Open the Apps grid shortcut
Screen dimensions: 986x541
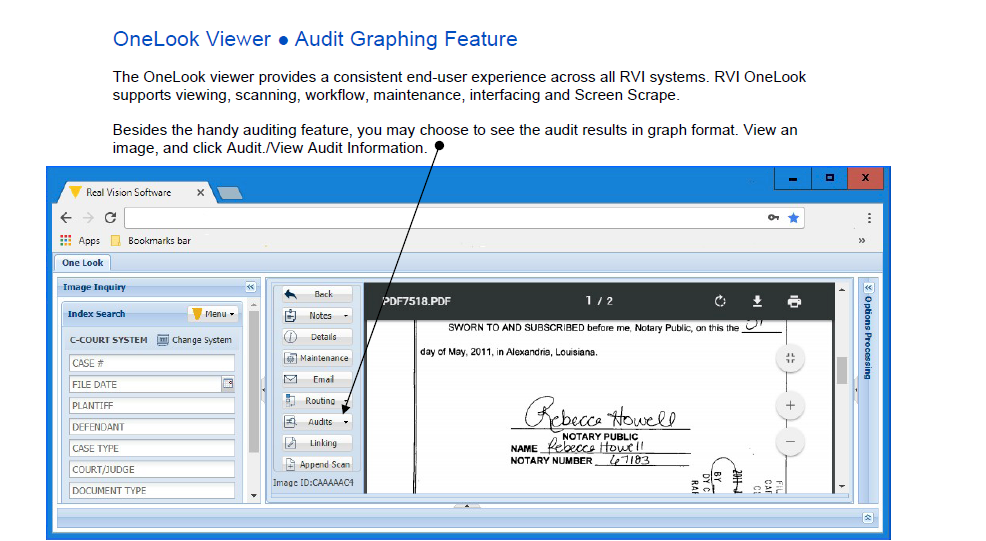coord(80,240)
